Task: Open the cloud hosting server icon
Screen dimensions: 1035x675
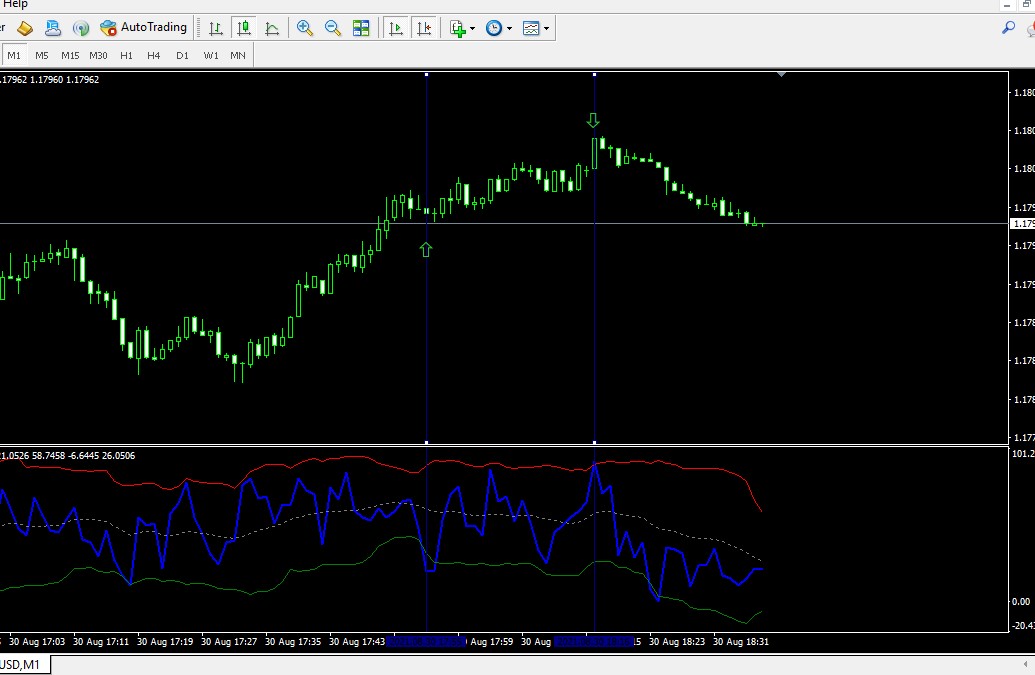Action: (53, 28)
